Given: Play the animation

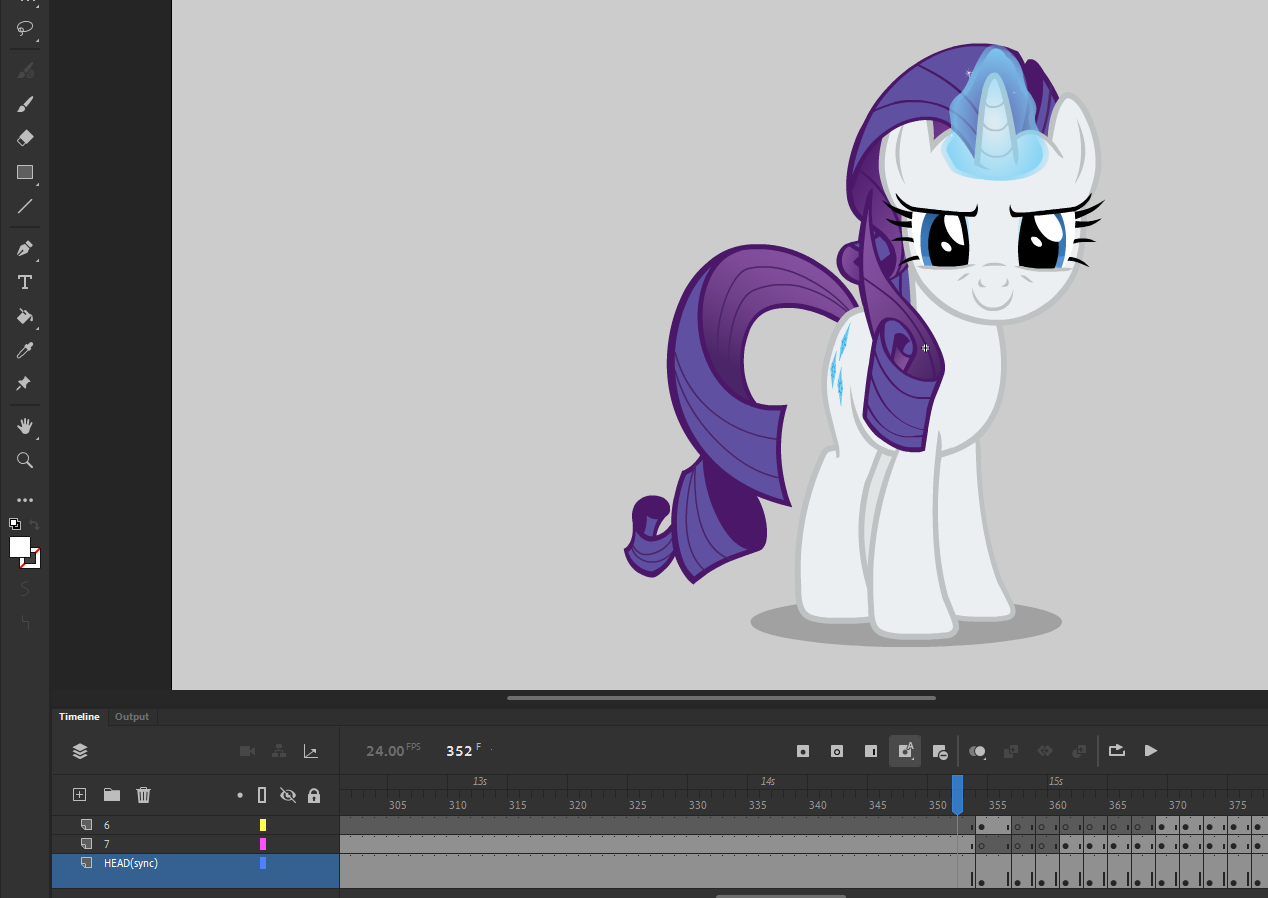Looking at the screenshot, I should click(x=1151, y=751).
